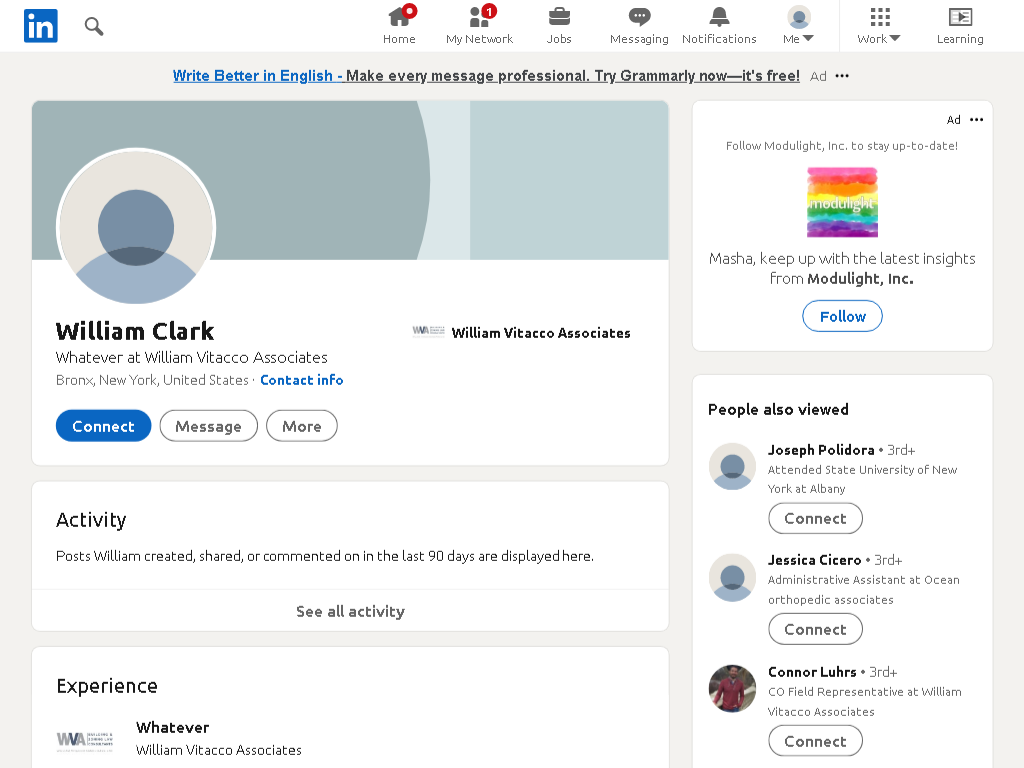This screenshot has height=768, width=1024.
Task: Expand the Me profile dropdown
Action: coord(798,25)
